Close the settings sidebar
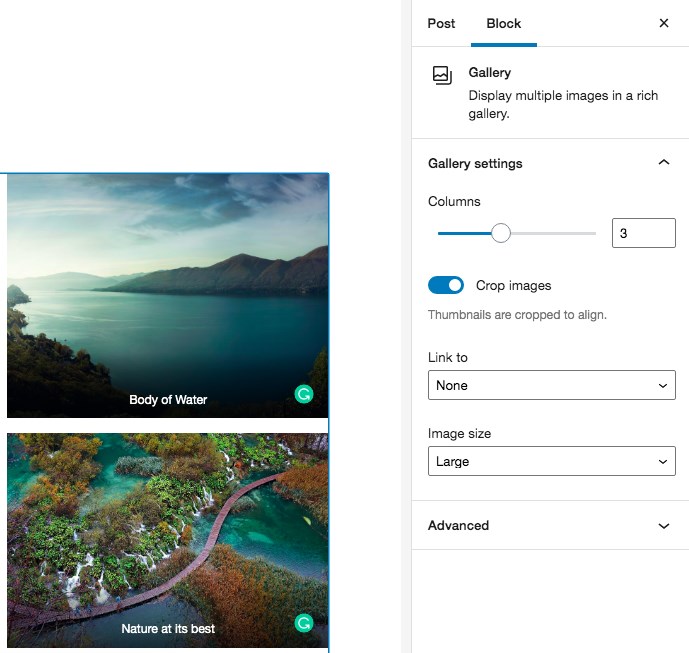Viewport: 689px width, 653px height. click(x=664, y=23)
